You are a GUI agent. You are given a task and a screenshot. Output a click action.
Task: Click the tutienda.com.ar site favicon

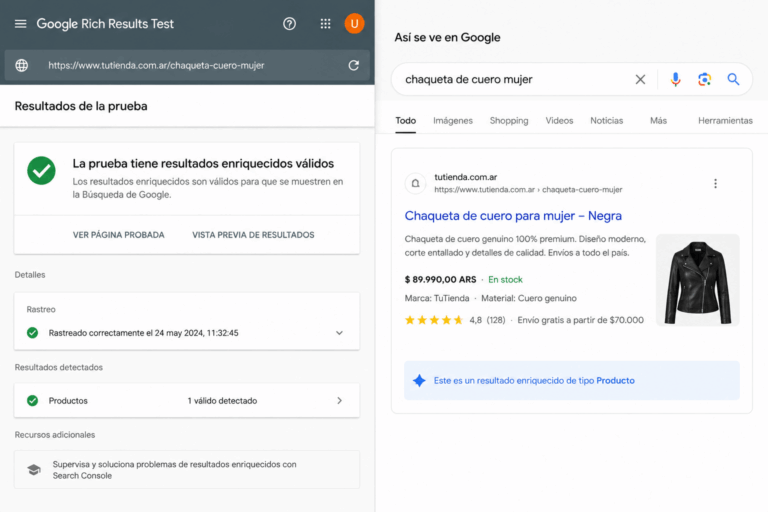pos(415,183)
